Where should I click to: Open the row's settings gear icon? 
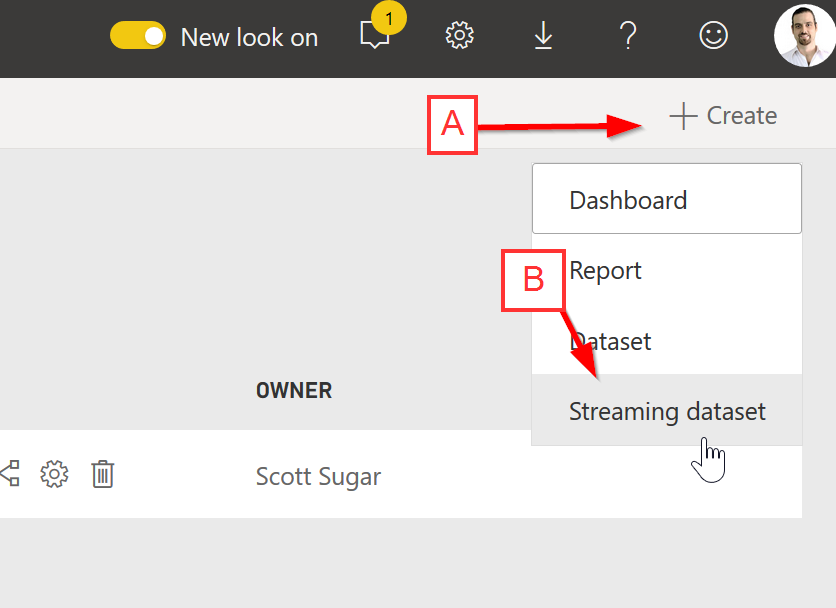(54, 474)
